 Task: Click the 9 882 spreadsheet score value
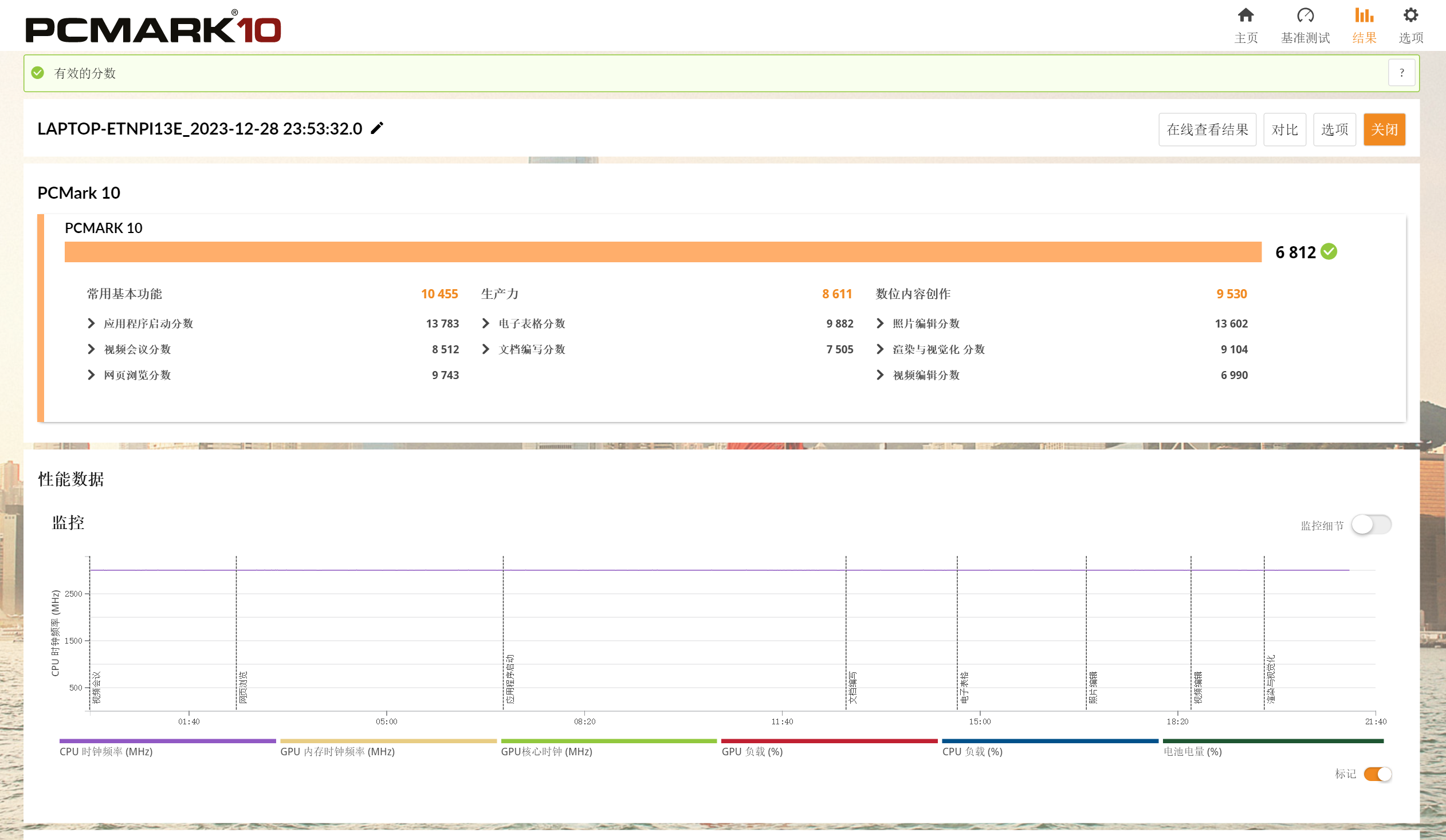coord(840,324)
